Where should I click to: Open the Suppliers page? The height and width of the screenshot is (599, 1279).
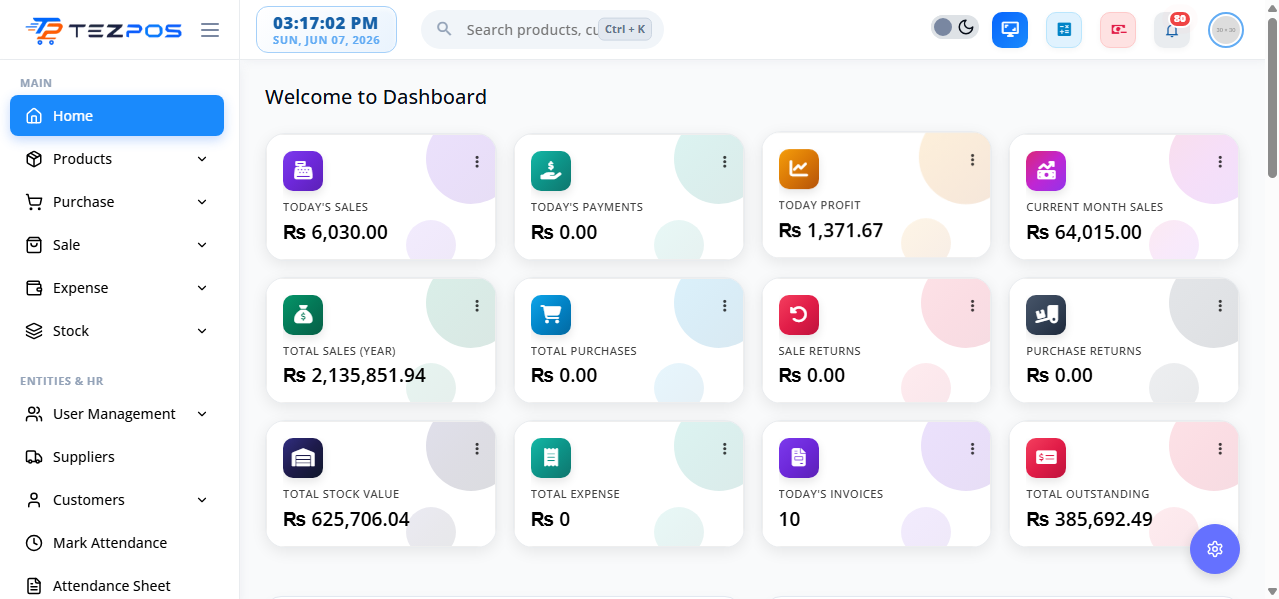click(117, 457)
